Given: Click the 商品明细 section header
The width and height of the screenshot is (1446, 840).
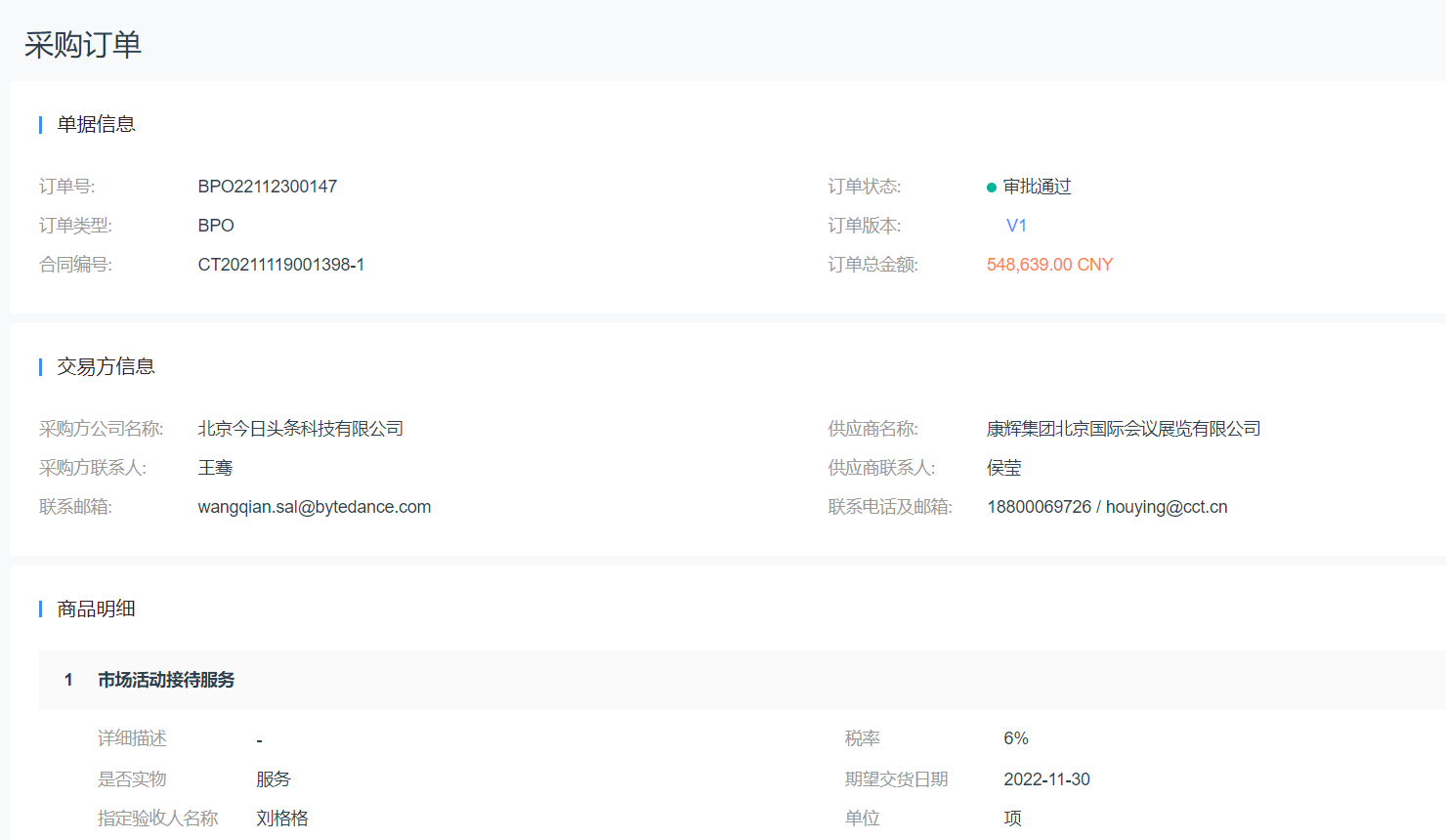Looking at the screenshot, I should pyautogui.click(x=96, y=609).
